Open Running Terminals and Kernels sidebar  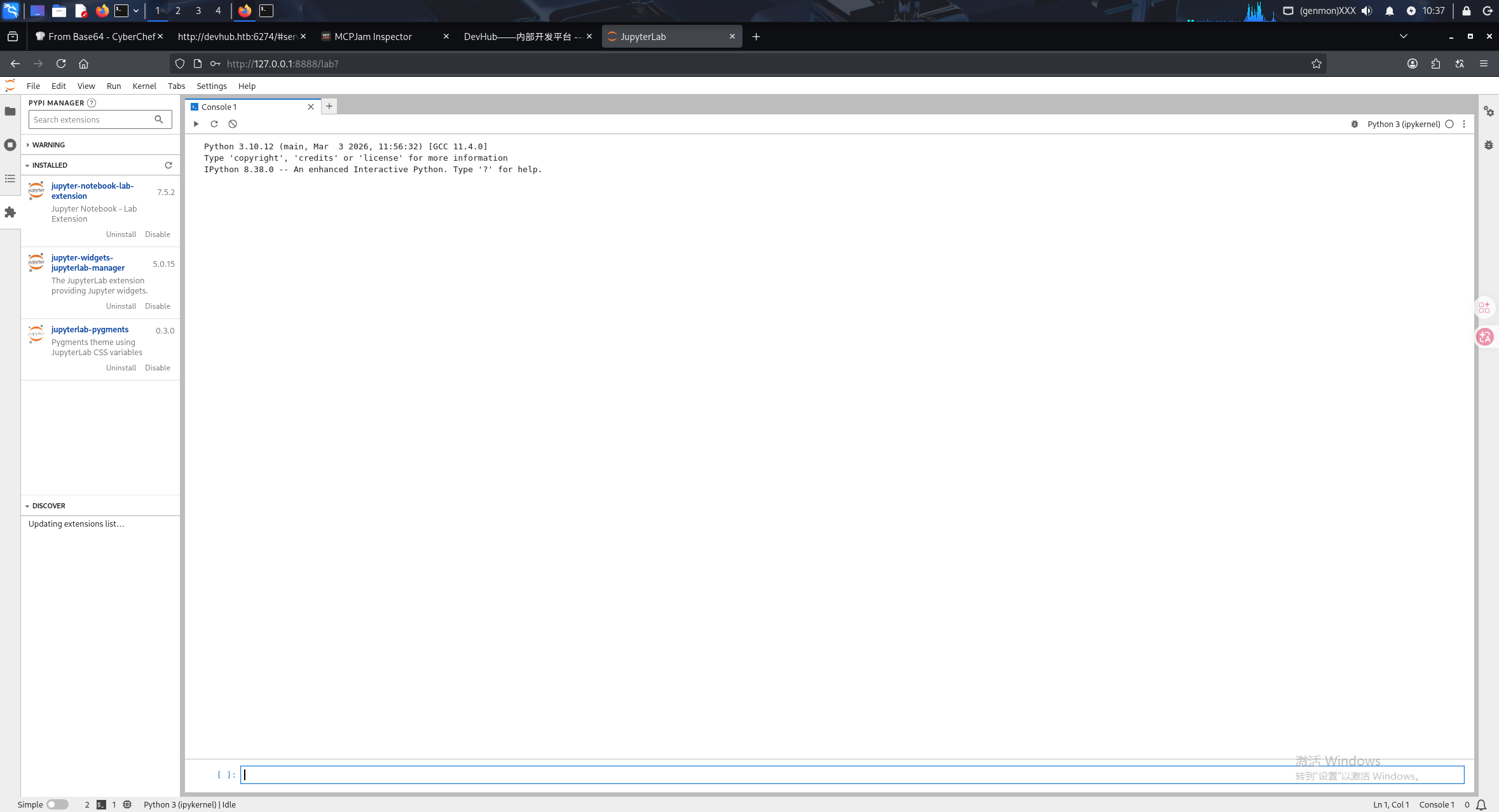[10, 145]
